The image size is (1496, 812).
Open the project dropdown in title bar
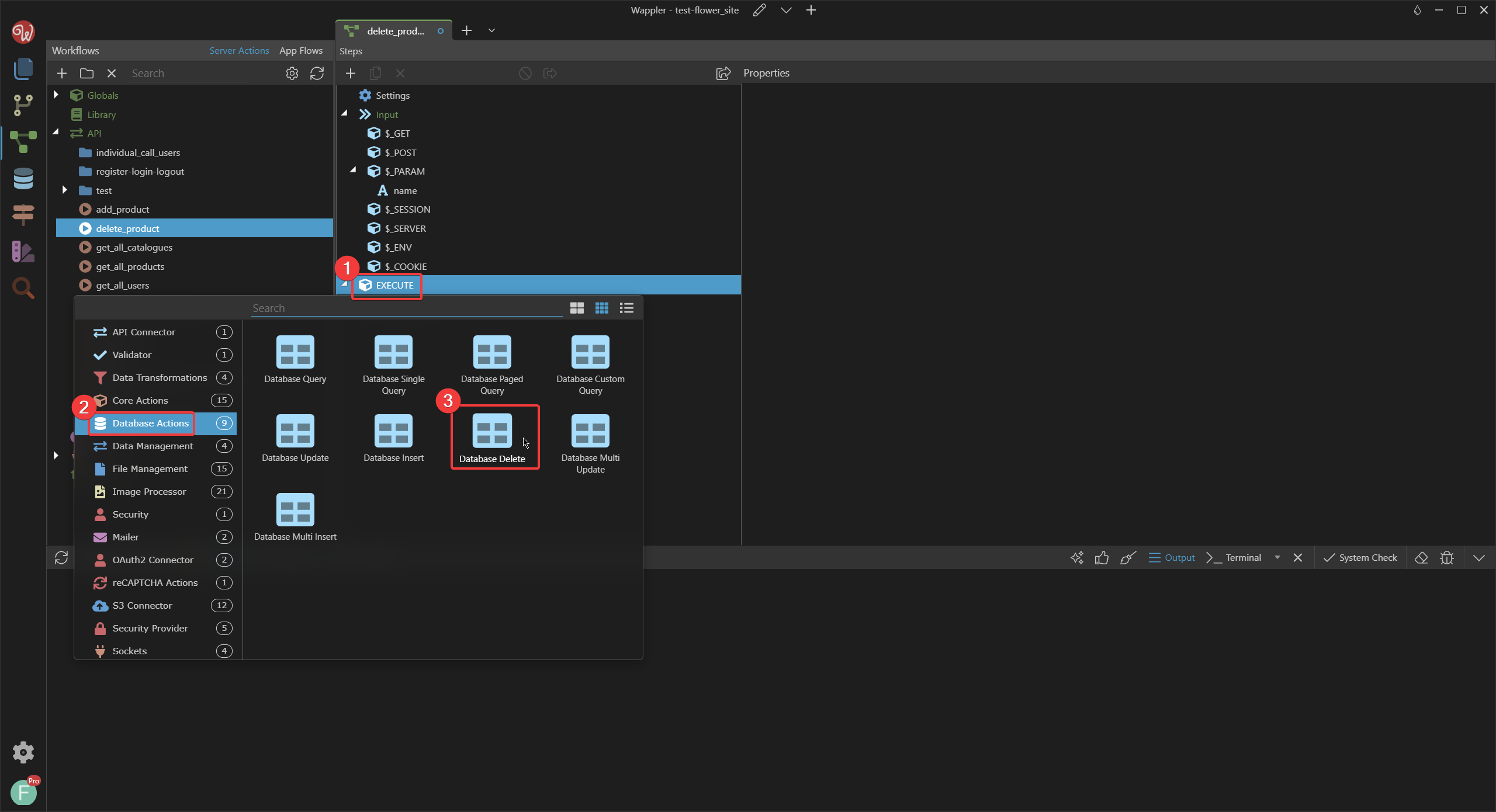coord(786,10)
